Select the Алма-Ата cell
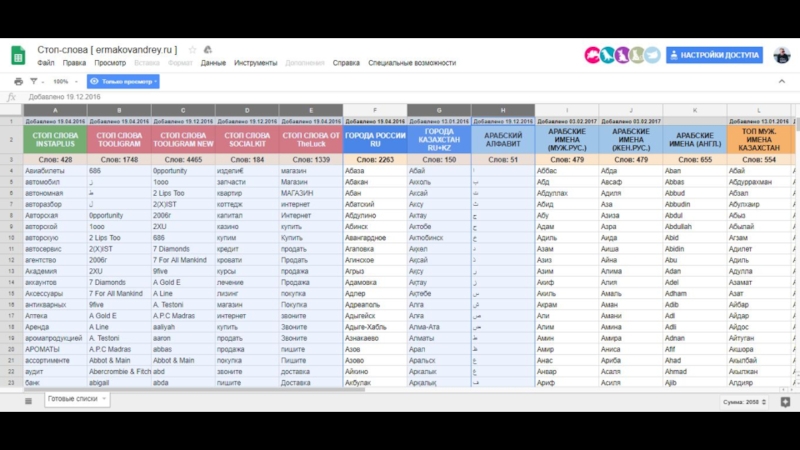Viewport: 800px width, 450px height. (x=439, y=327)
